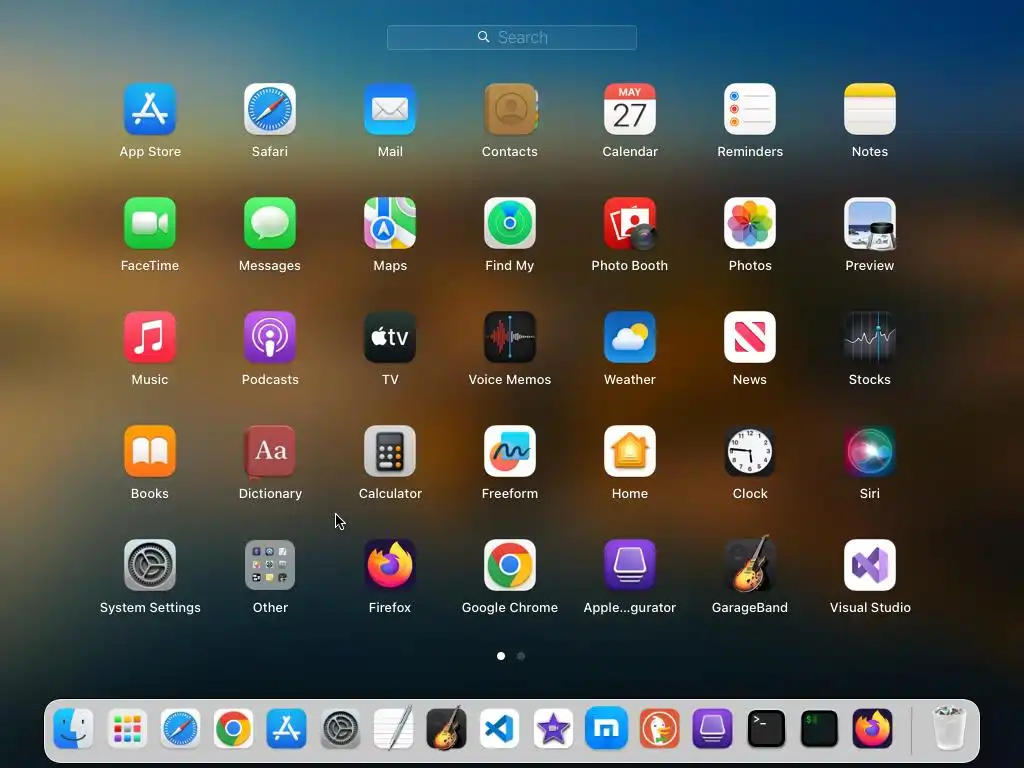
Task: Launch Firefox from the Launchpad grid
Action: (x=390, y=565)
